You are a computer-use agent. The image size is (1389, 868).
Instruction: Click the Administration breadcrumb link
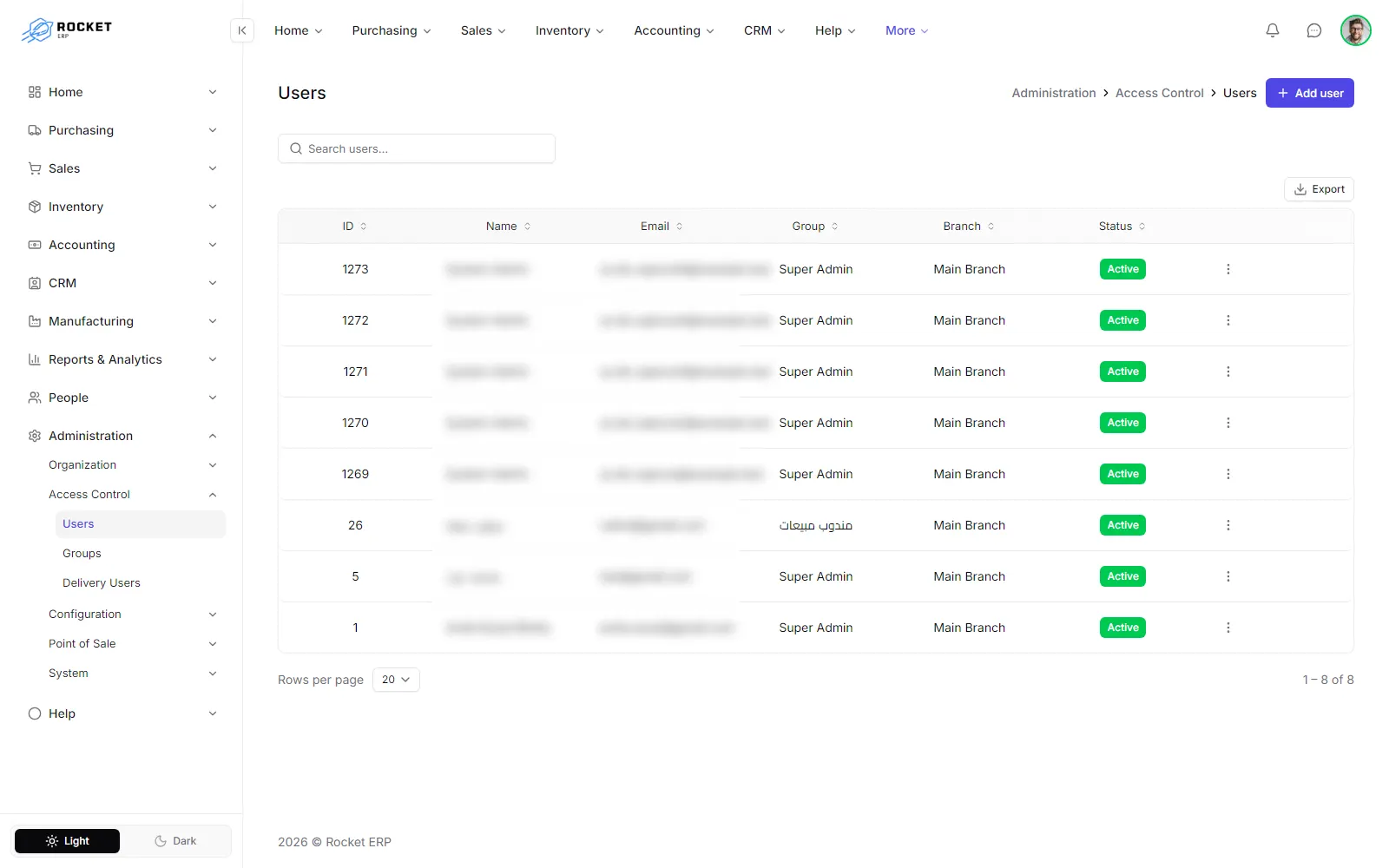[1053, 93]
